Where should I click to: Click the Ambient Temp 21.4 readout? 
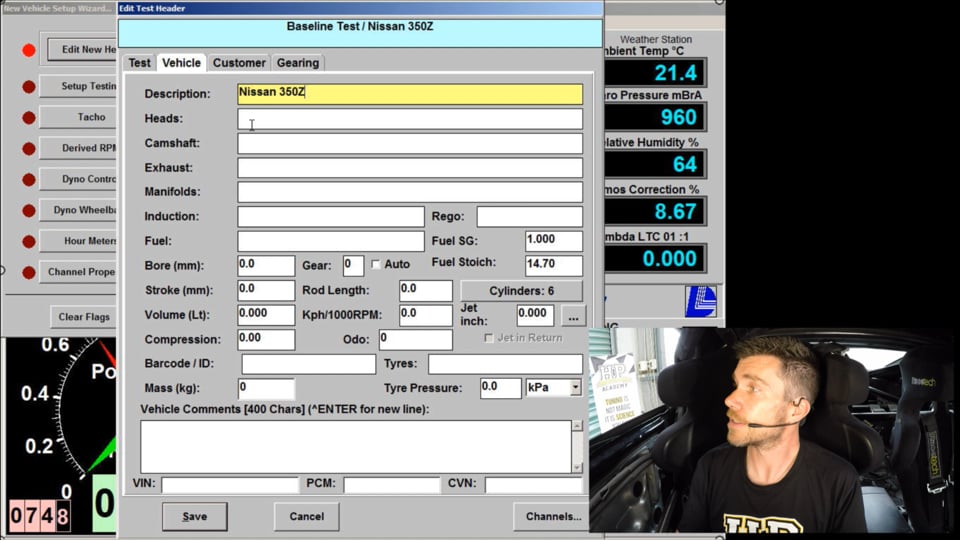point(655,73)
